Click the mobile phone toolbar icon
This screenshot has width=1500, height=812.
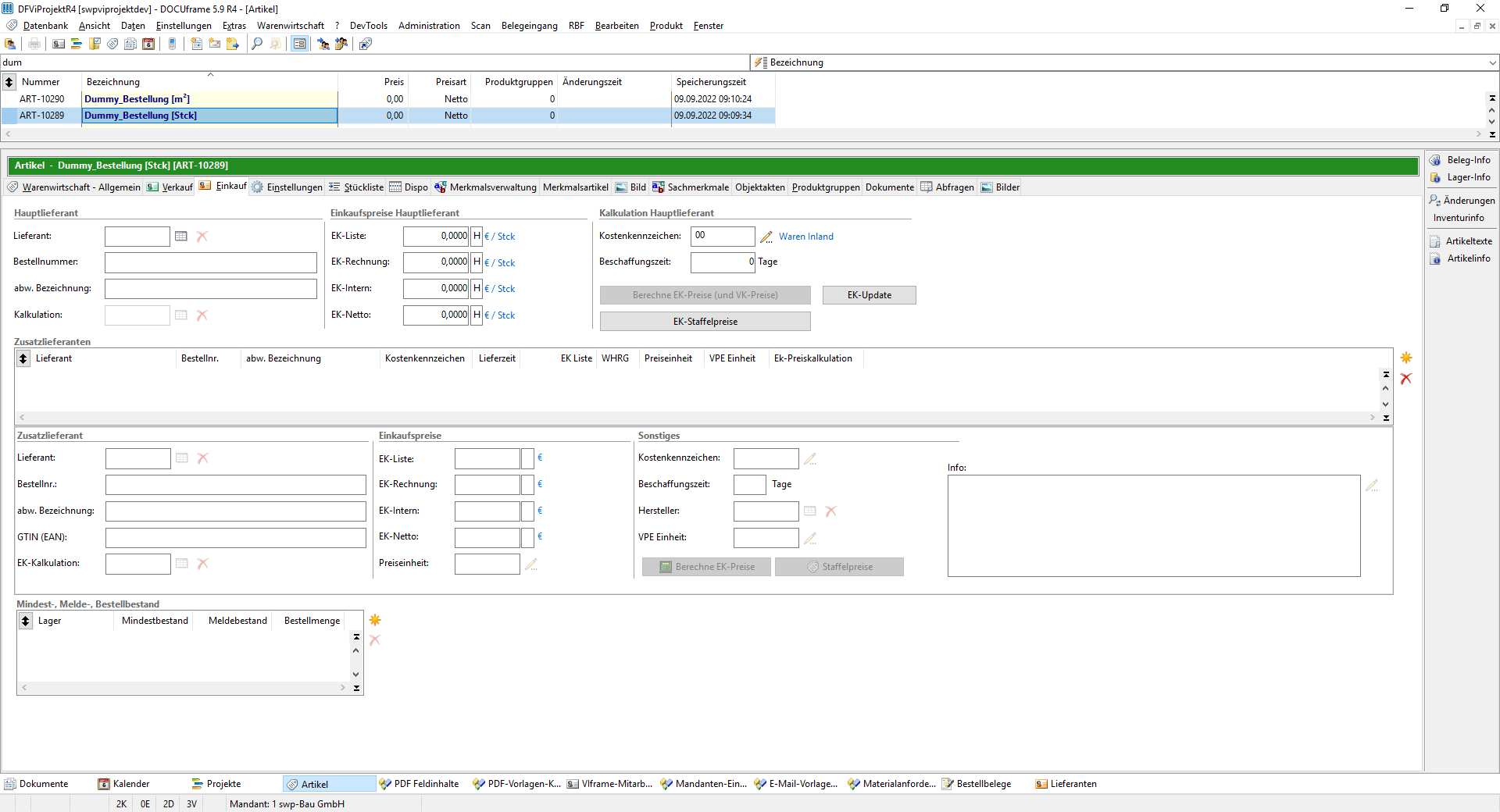coord(173,44)
